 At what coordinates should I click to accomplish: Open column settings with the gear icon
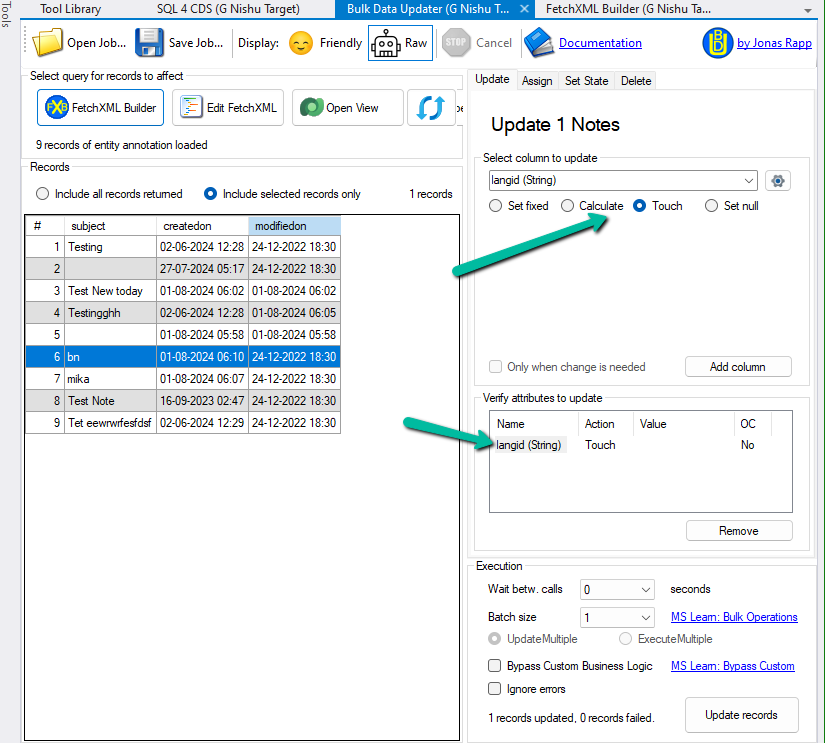click(x=778, y=180)
